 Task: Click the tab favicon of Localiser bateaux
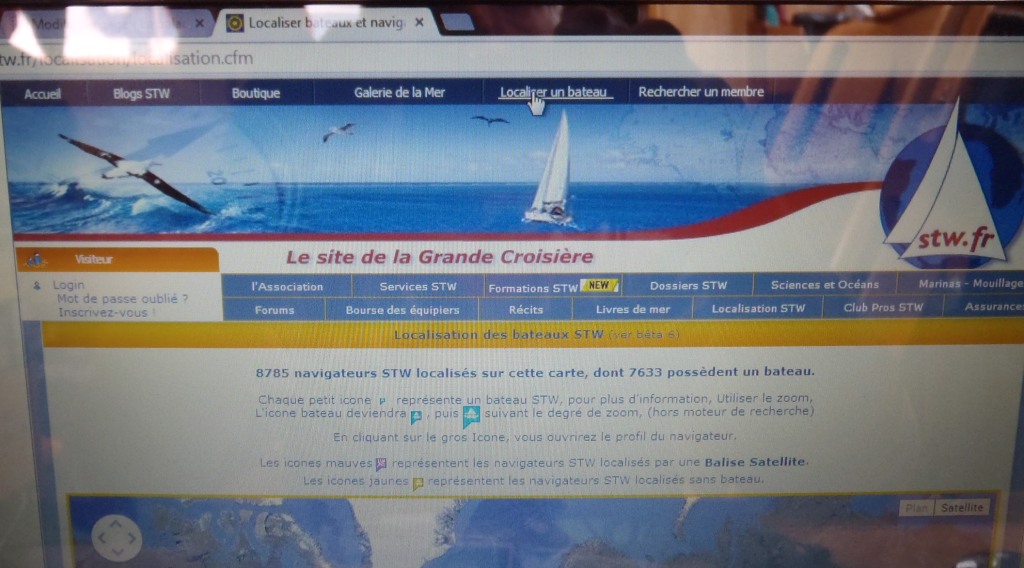click(x=234, y=24)
